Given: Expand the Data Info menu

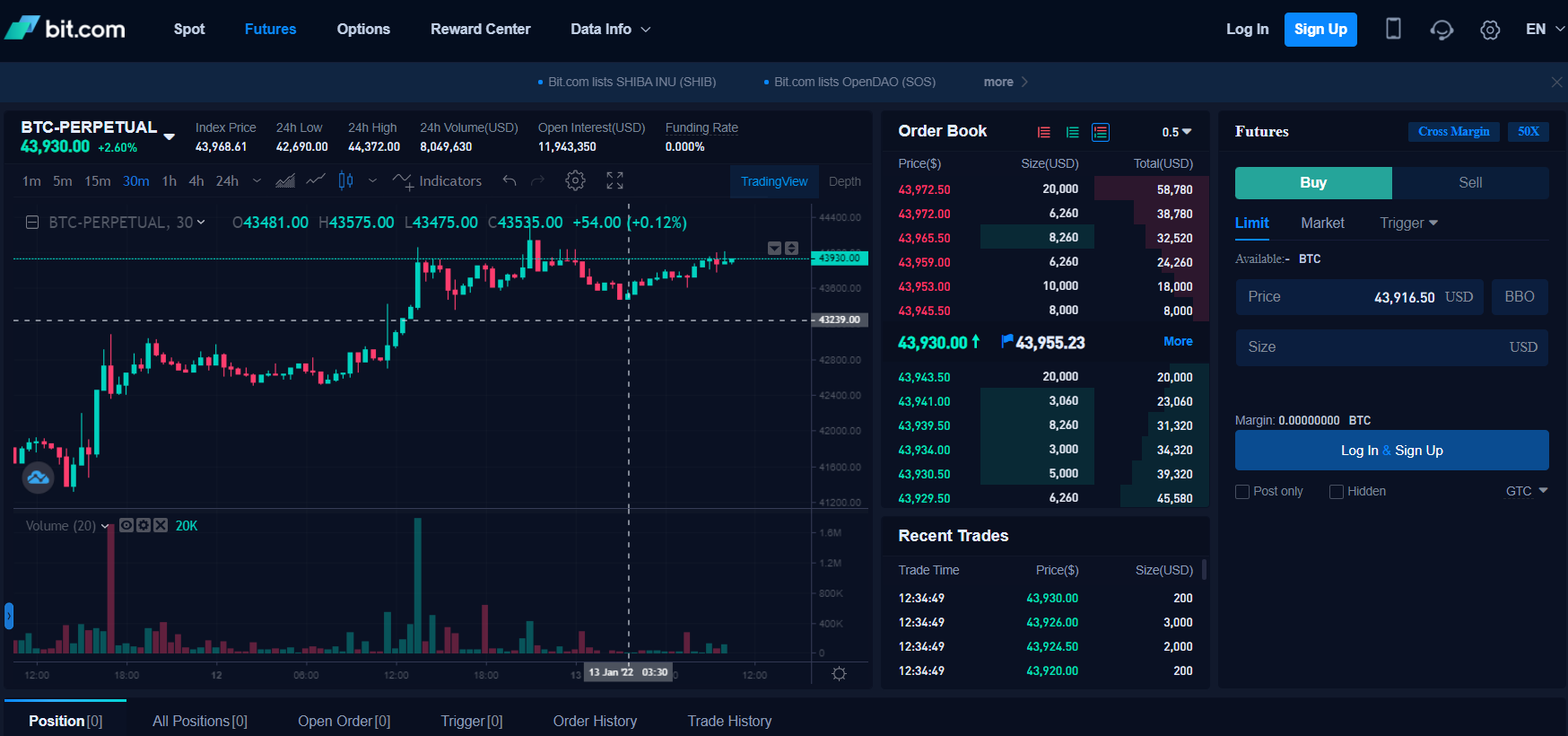Looking at the screenshot, I should pos(610,30).
